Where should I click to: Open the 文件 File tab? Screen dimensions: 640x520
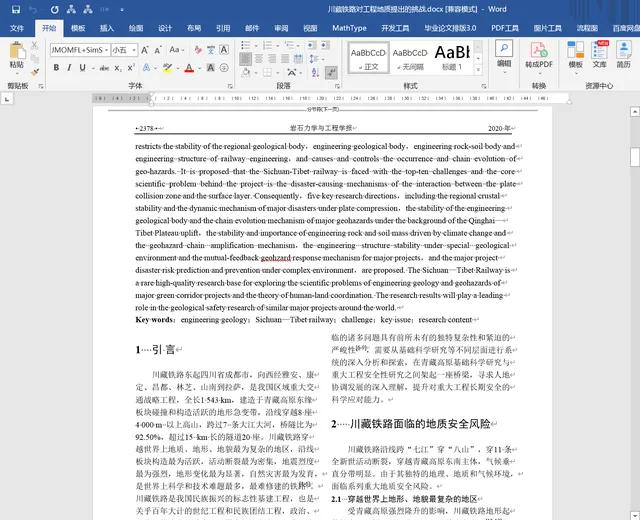tap(17, 28)
